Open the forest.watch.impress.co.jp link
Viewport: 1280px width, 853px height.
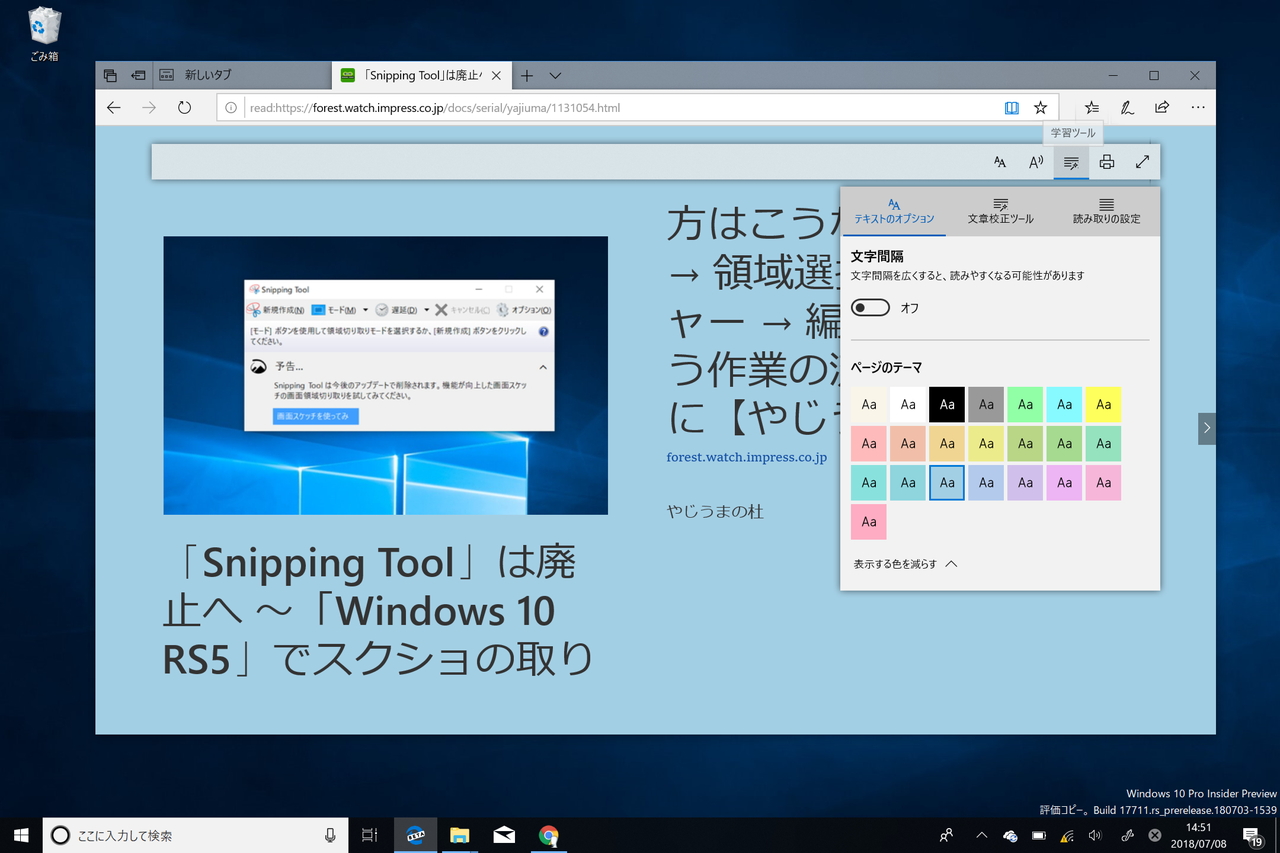pyautogui.click(x=746, y=456)
